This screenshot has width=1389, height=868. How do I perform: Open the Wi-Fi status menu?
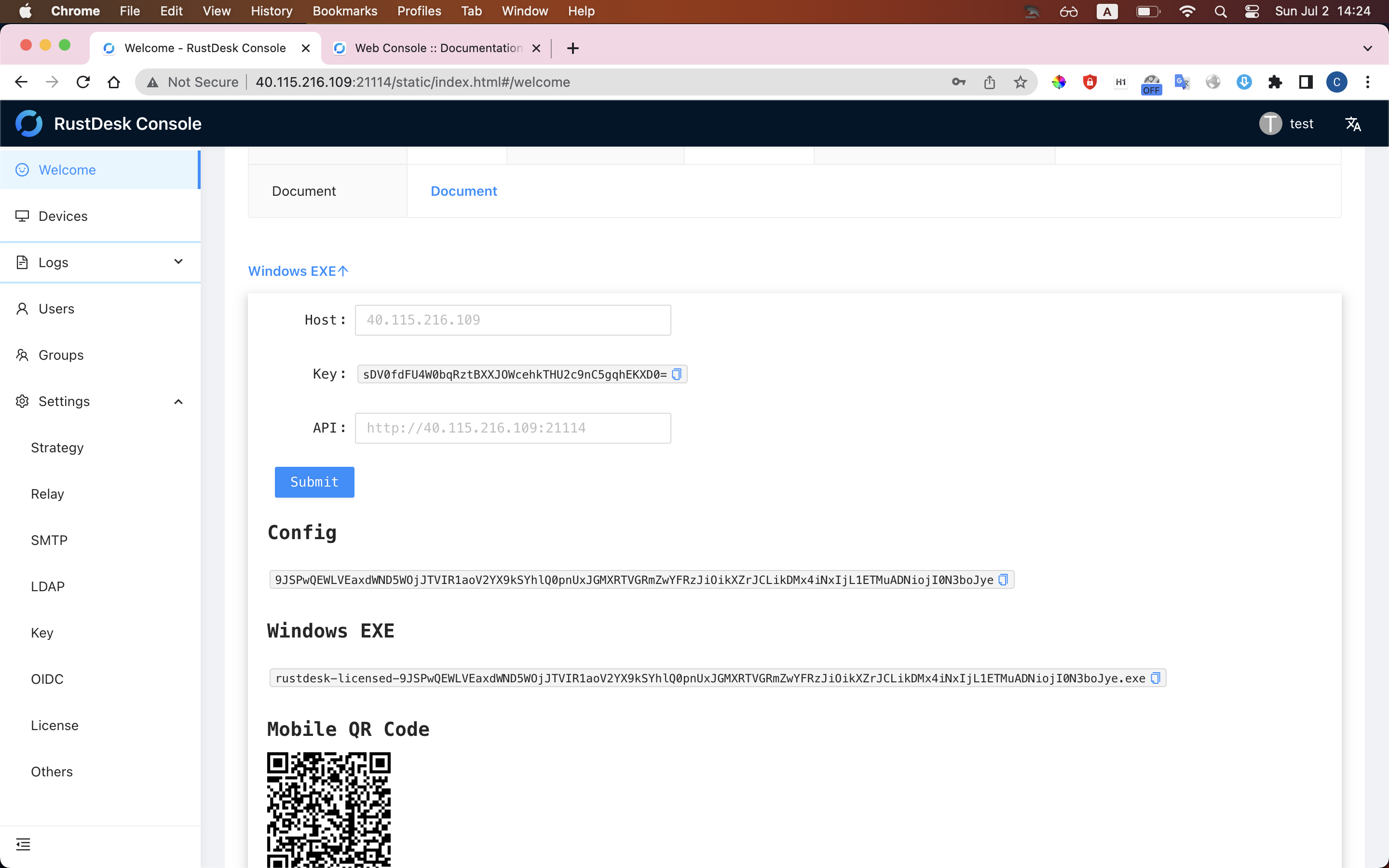tap(1187, 12)
